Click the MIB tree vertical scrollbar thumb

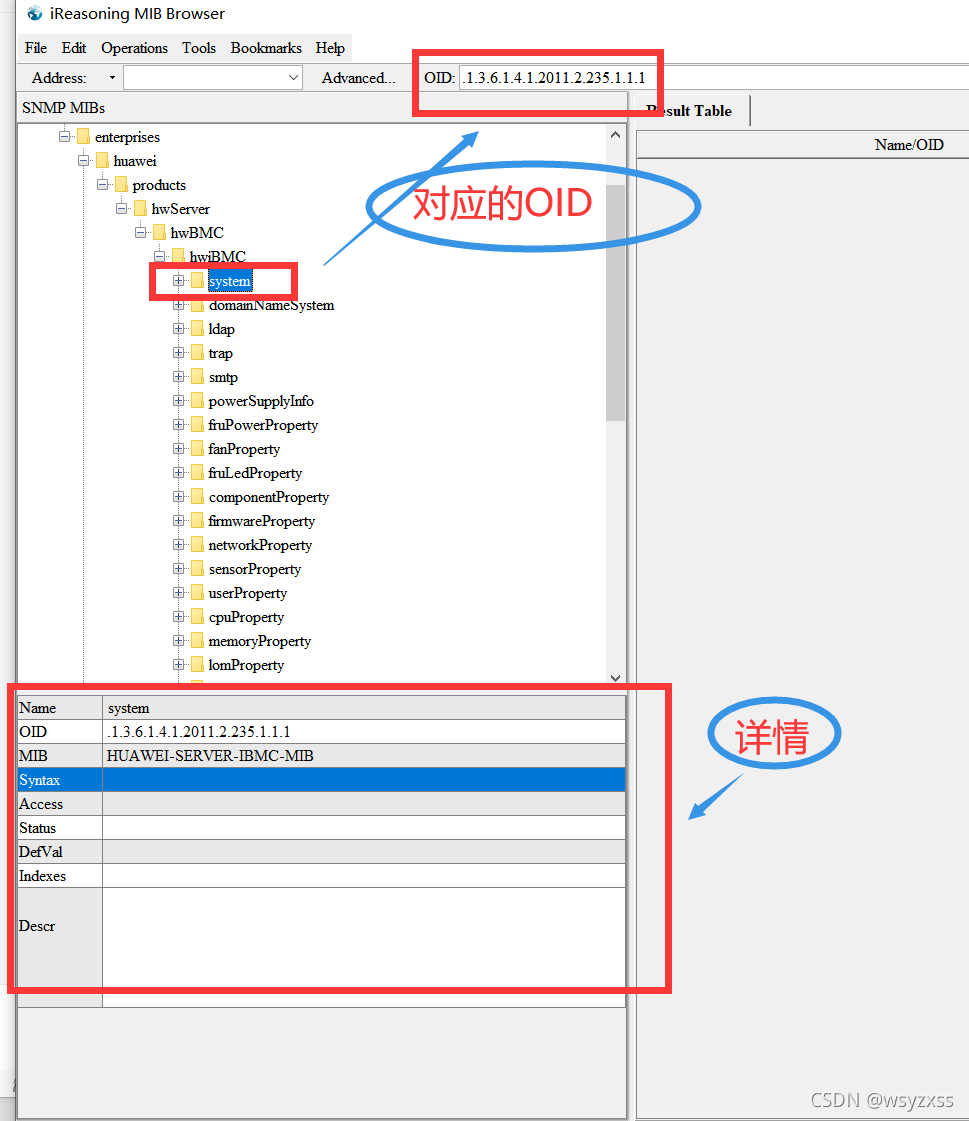tap(615, 302)
